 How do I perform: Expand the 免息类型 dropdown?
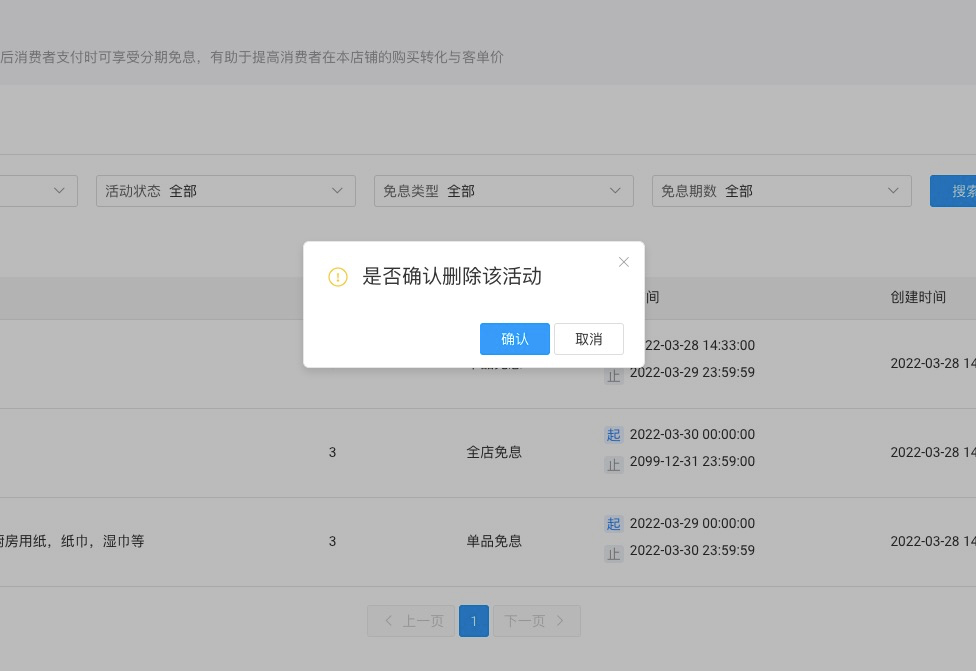pyautogui.click(x=503, y=190)
